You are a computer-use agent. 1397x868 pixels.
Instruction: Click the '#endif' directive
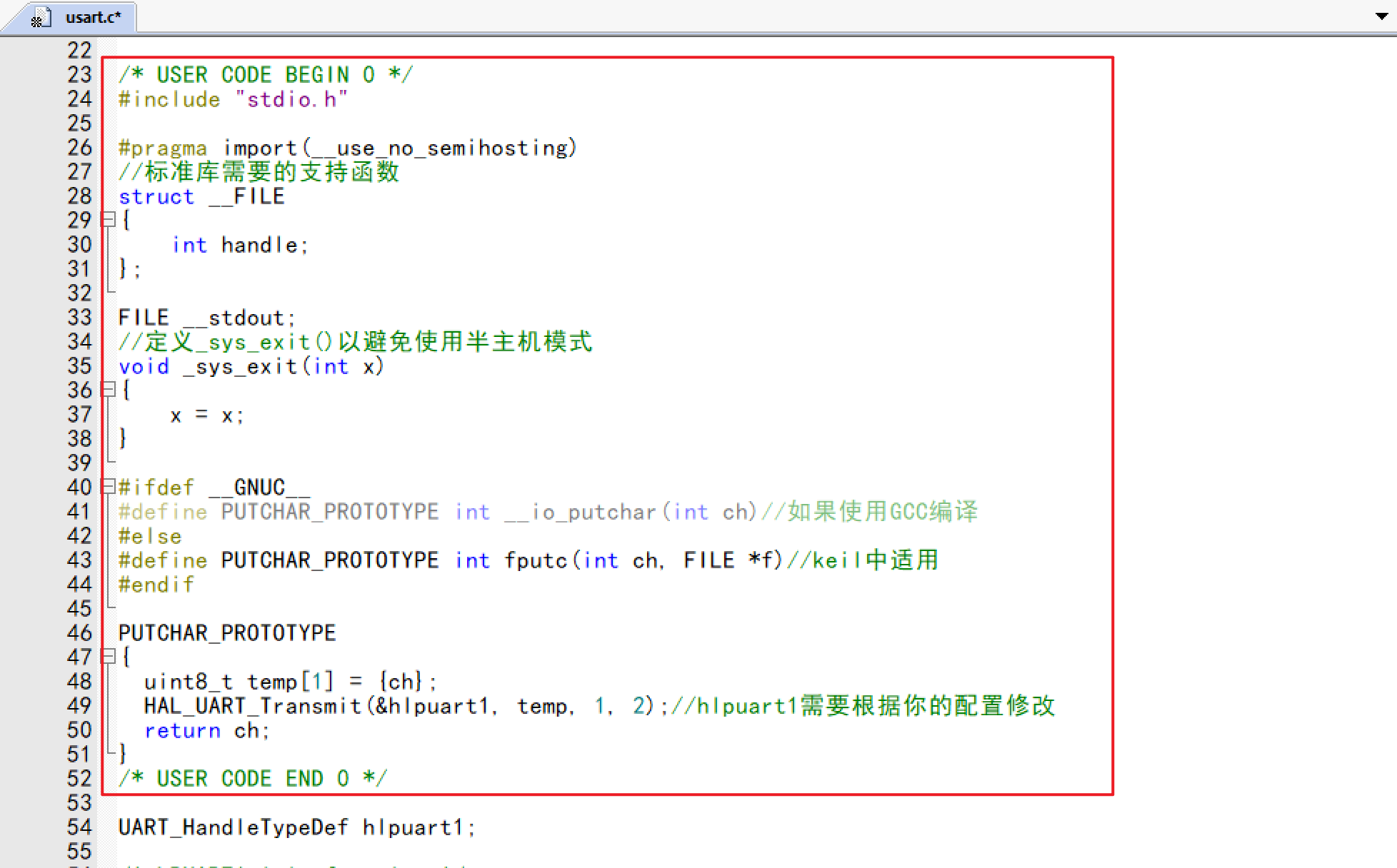click(156, 585)
